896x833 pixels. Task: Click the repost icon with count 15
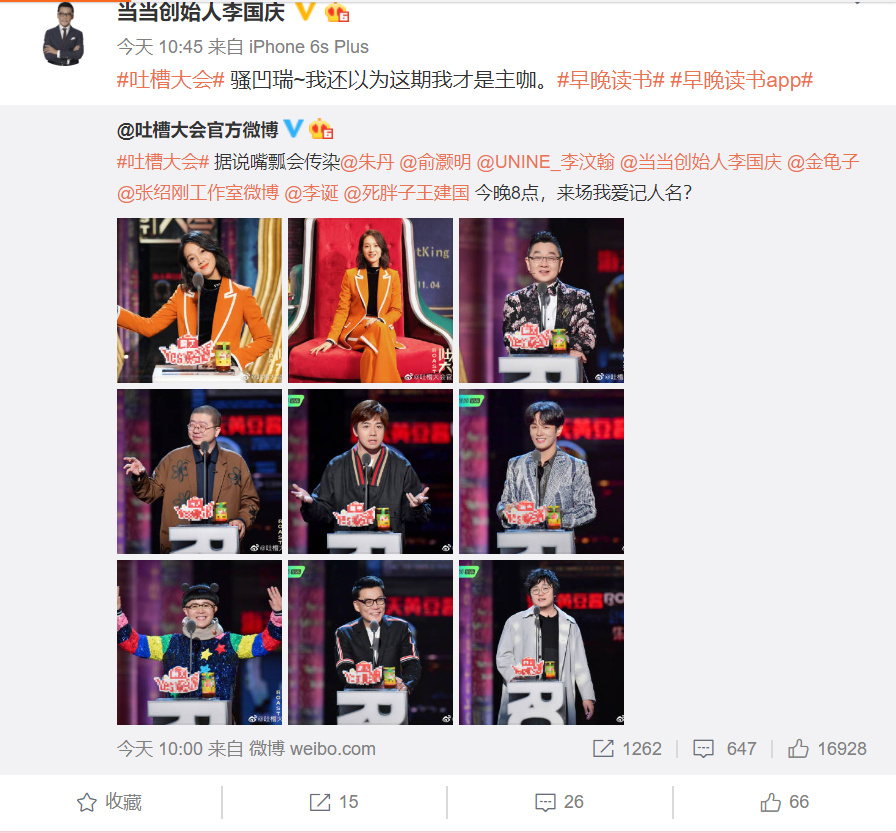point(320,802)
